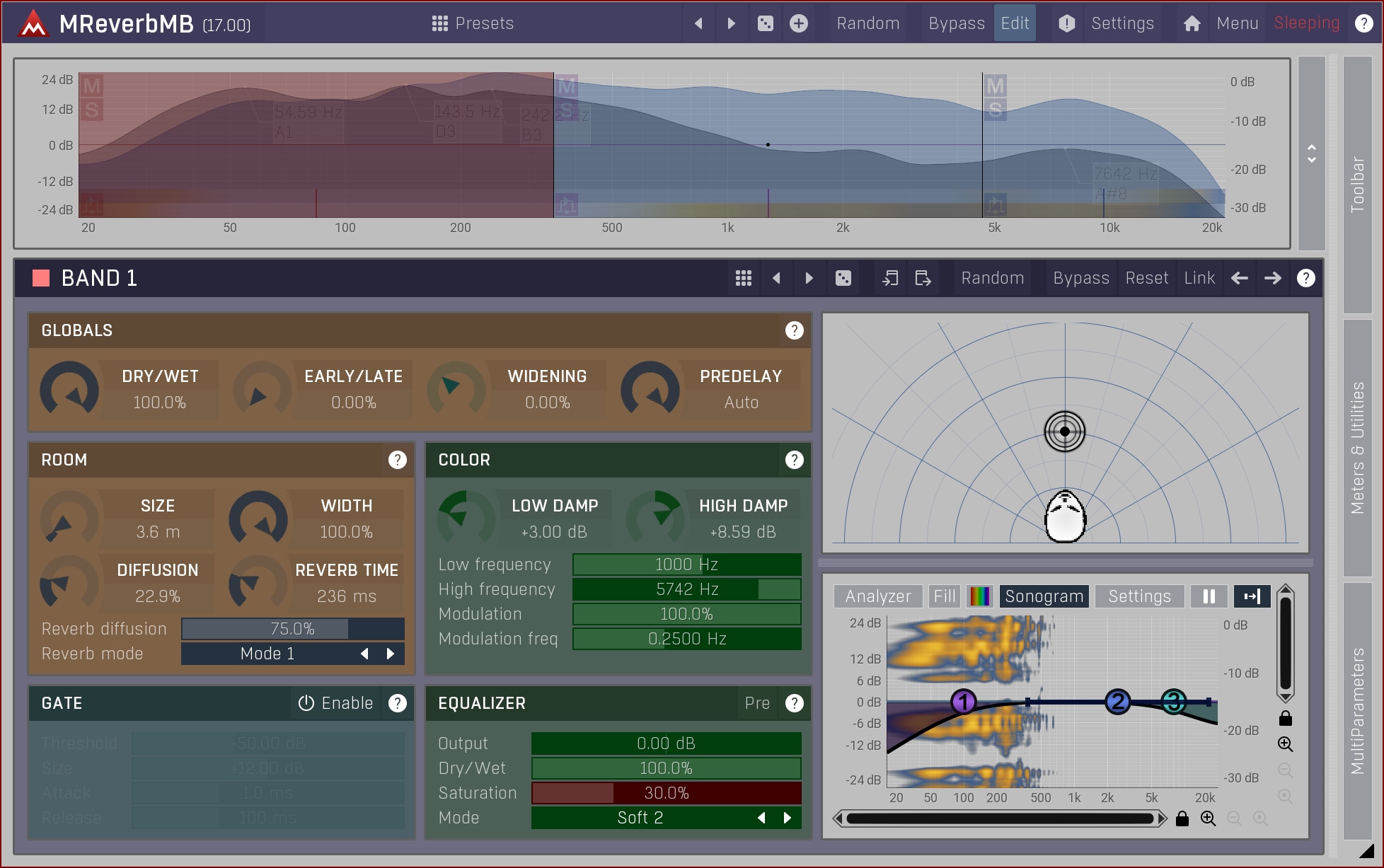Click the lock icon below sonogram

[x=1182, y=818]
